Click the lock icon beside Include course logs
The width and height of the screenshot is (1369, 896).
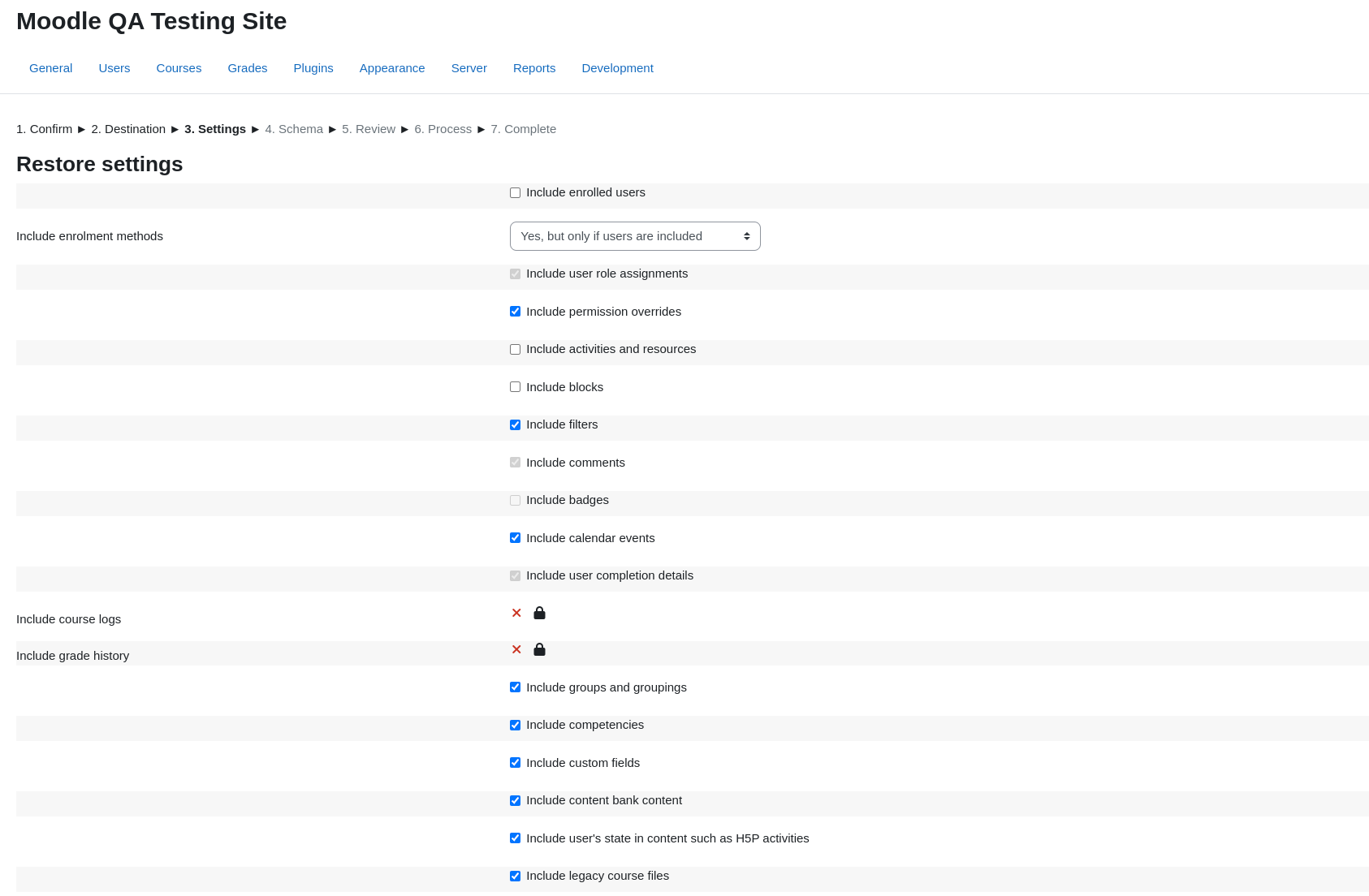pyautogui.click(x=539, y=613)
